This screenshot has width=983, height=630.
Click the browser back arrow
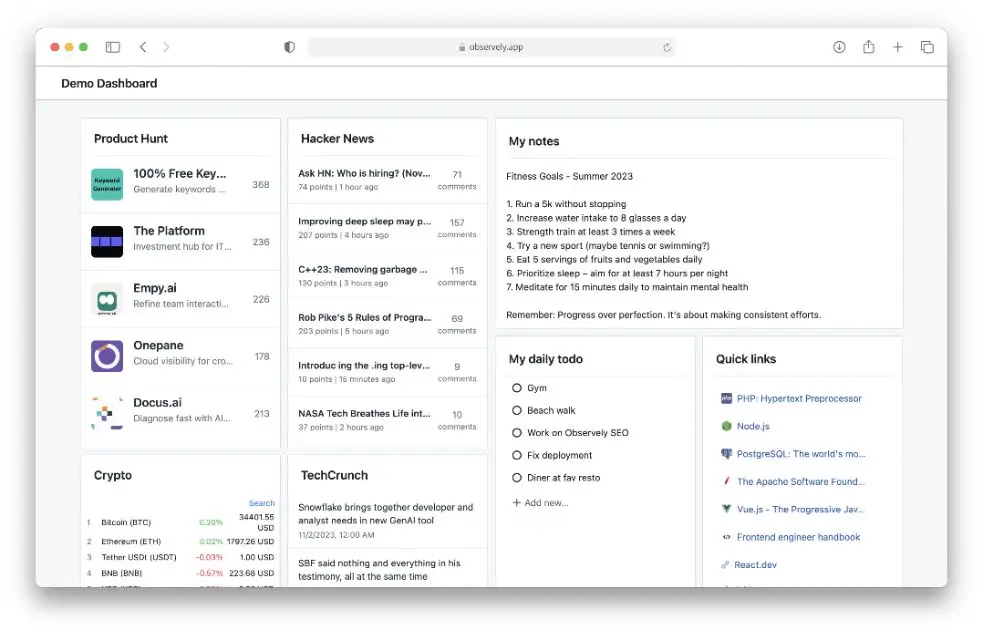pyautogui.click(x=143, y=47)
